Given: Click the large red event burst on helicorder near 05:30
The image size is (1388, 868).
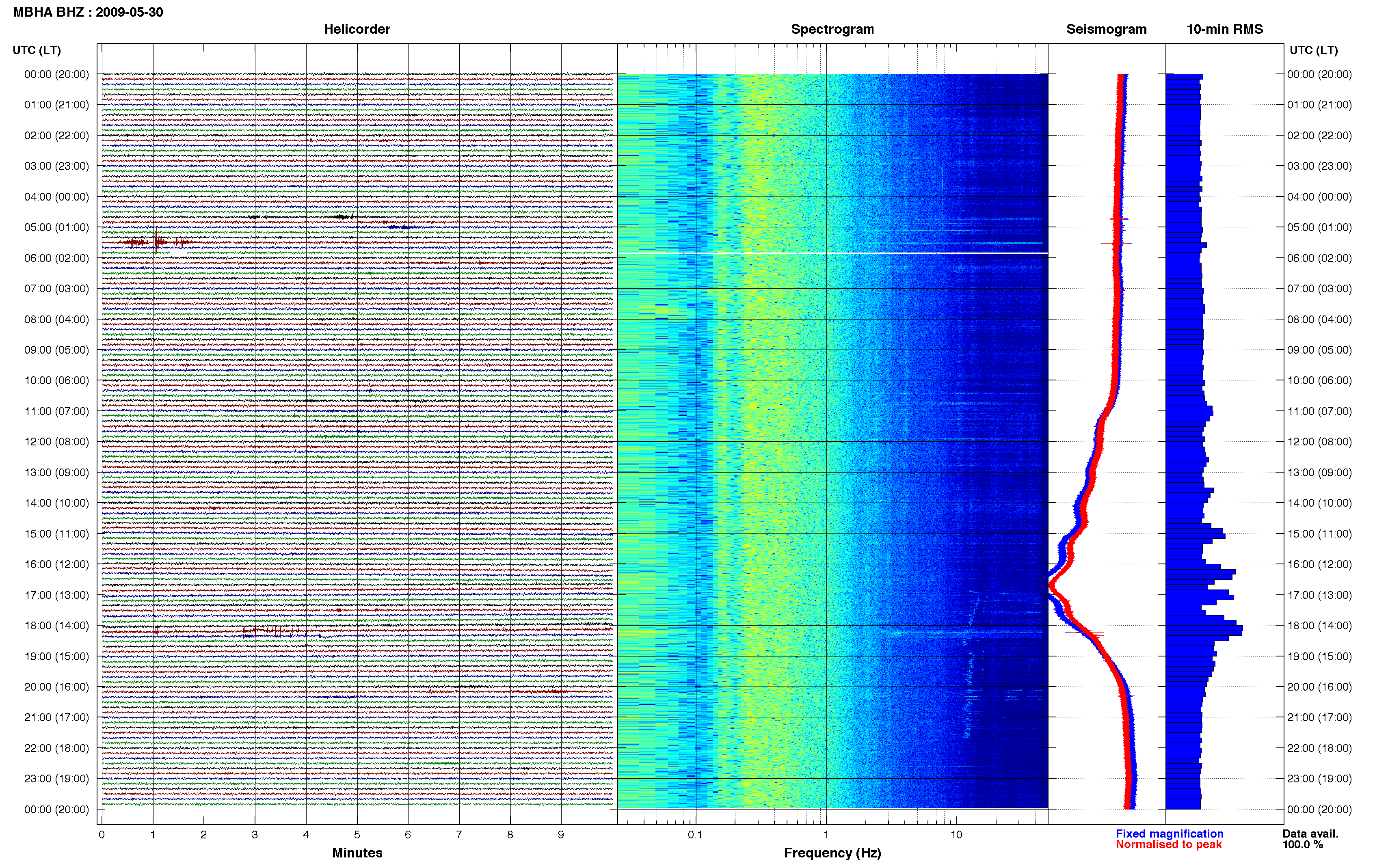Looking at the screenshot, I should (x=157, y=242).
